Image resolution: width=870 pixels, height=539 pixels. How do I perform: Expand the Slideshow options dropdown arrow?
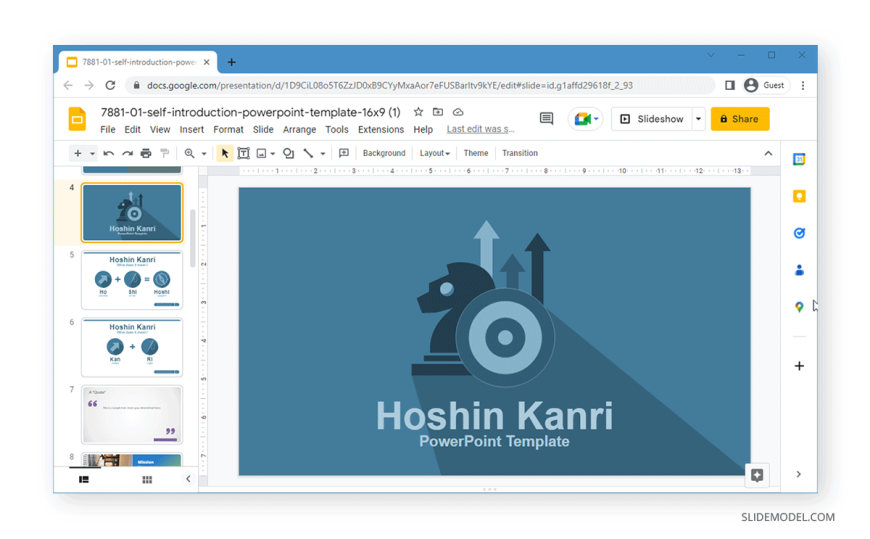pyautogui.click(x=698, y=119)
